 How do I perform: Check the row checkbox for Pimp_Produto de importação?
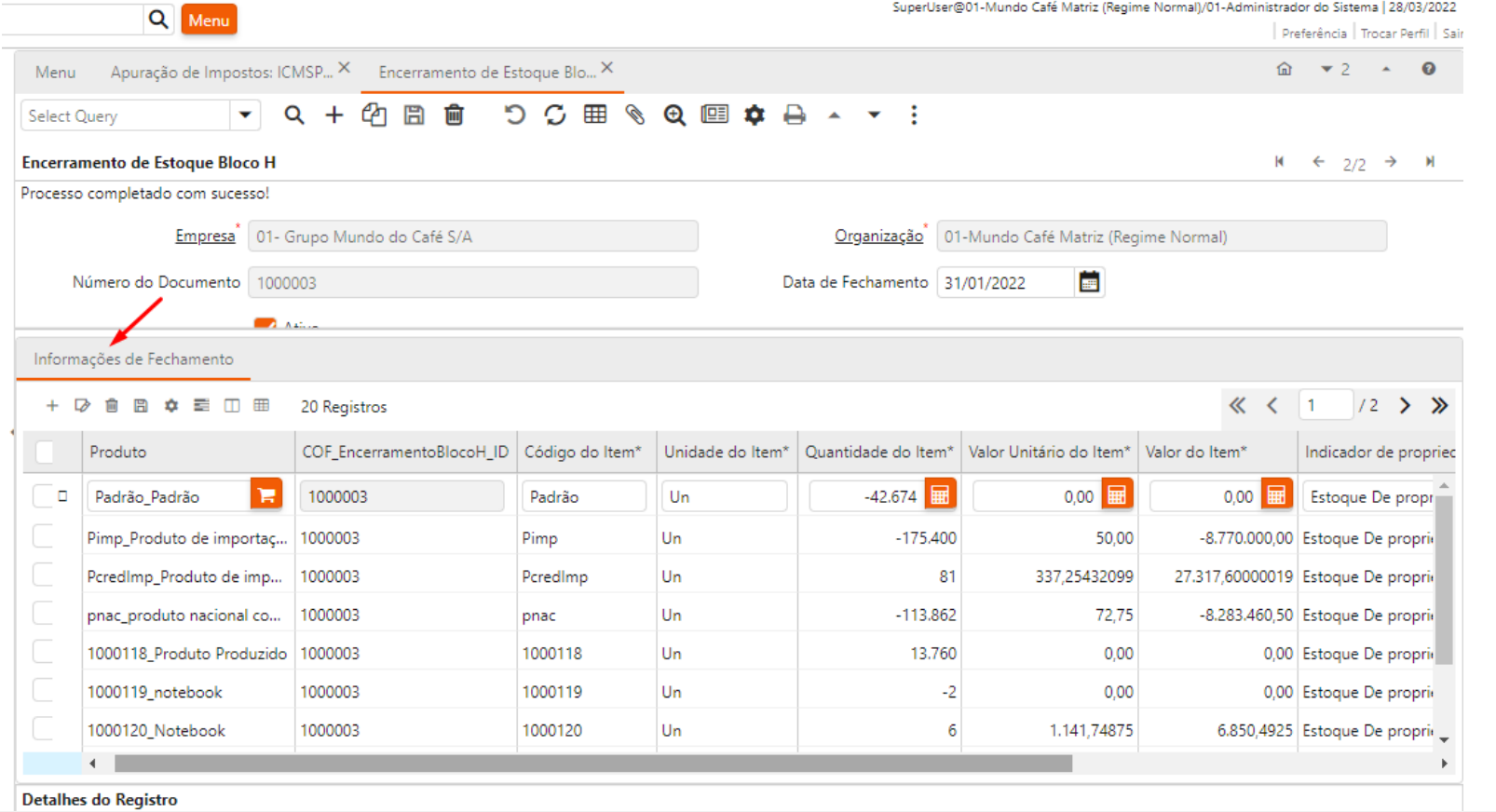[43, 537]
